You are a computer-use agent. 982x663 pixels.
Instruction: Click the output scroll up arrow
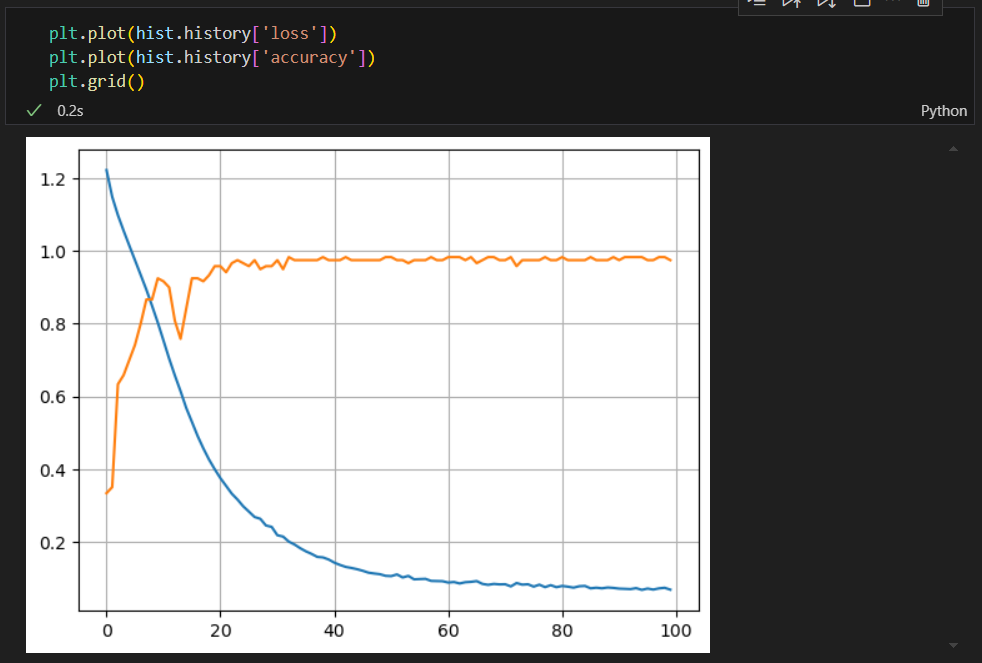pyautogui.click(x=953, y=149)
